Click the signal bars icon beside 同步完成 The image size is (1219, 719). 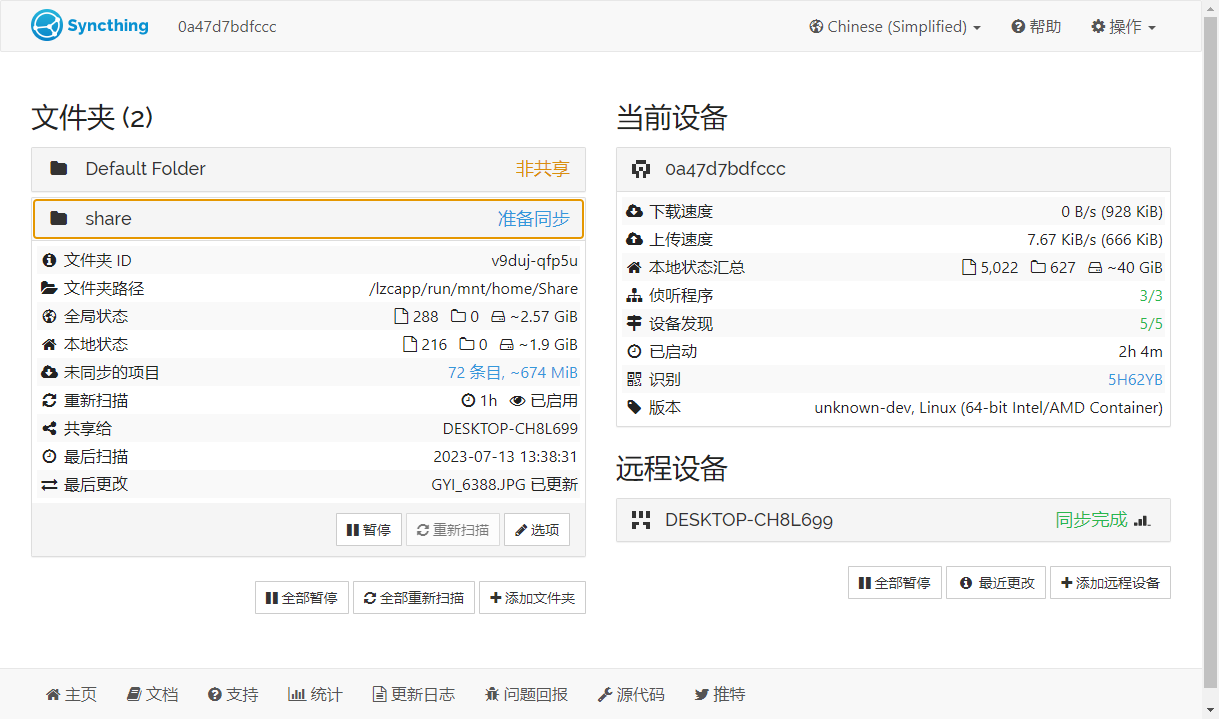click(1143, 521)
